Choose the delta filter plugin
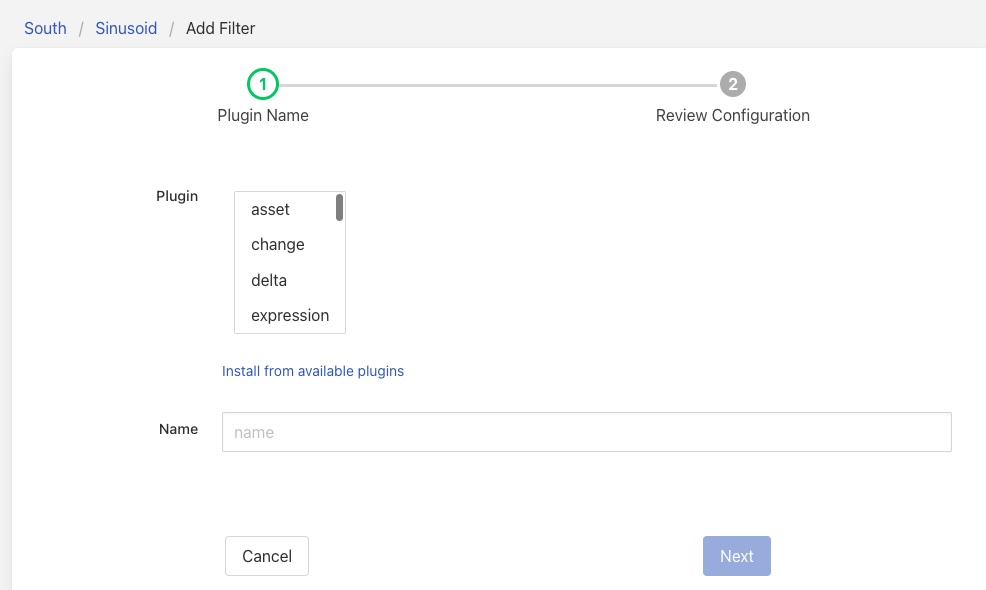 coord(269,281)
